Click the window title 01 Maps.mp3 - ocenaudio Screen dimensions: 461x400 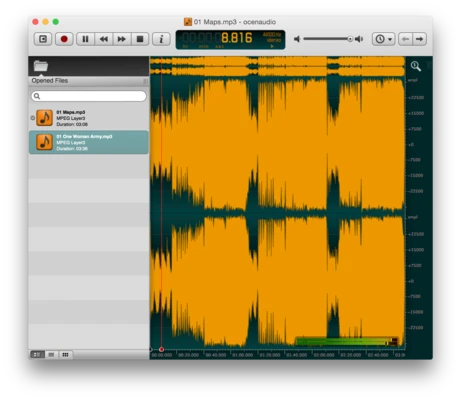[x=235, y=22]
